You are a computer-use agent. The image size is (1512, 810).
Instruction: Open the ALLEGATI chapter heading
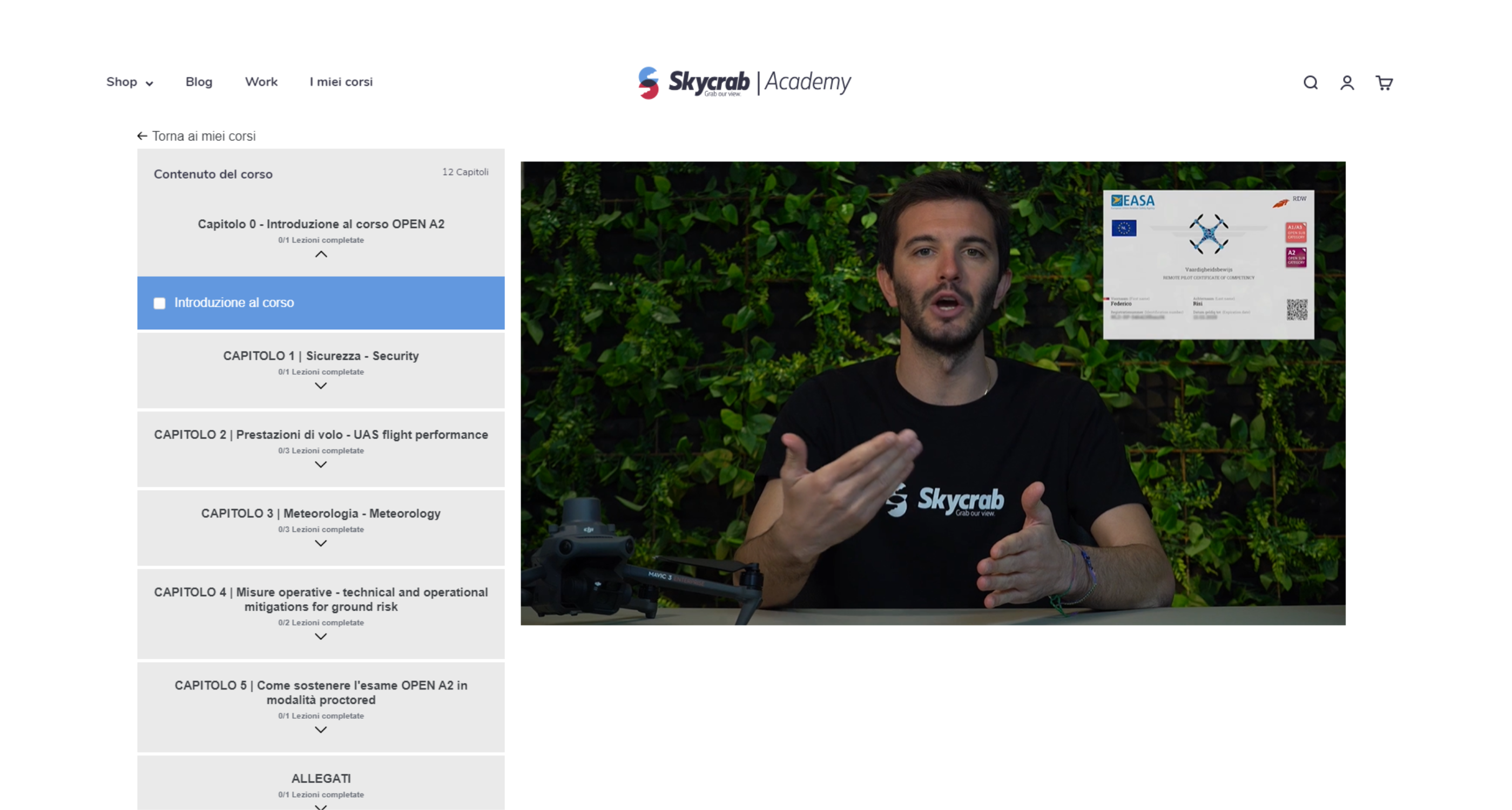coord(320,778)
